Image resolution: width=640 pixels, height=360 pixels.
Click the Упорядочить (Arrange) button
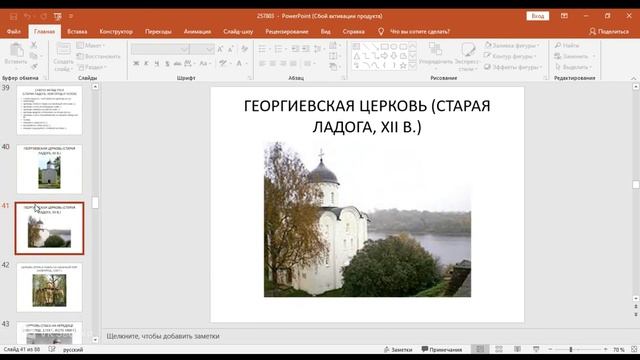point(436,55)
